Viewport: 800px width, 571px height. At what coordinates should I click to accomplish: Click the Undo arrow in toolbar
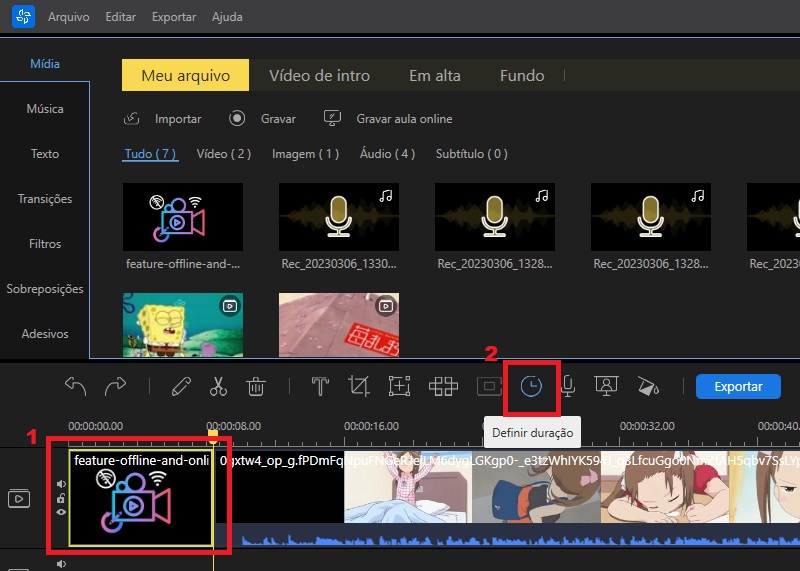click(76, 386)
